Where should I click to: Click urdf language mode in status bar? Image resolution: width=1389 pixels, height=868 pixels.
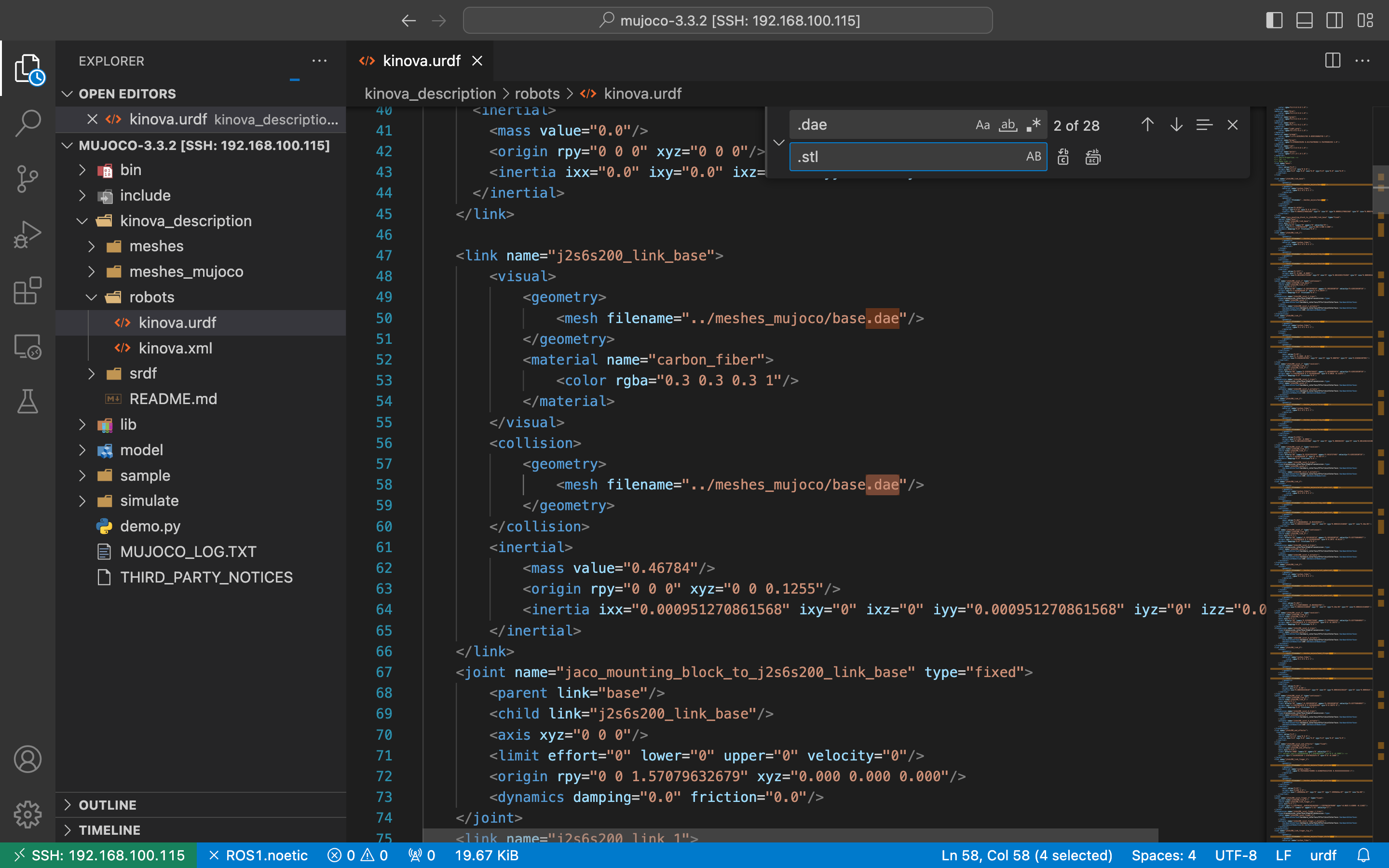point(1323,855)
